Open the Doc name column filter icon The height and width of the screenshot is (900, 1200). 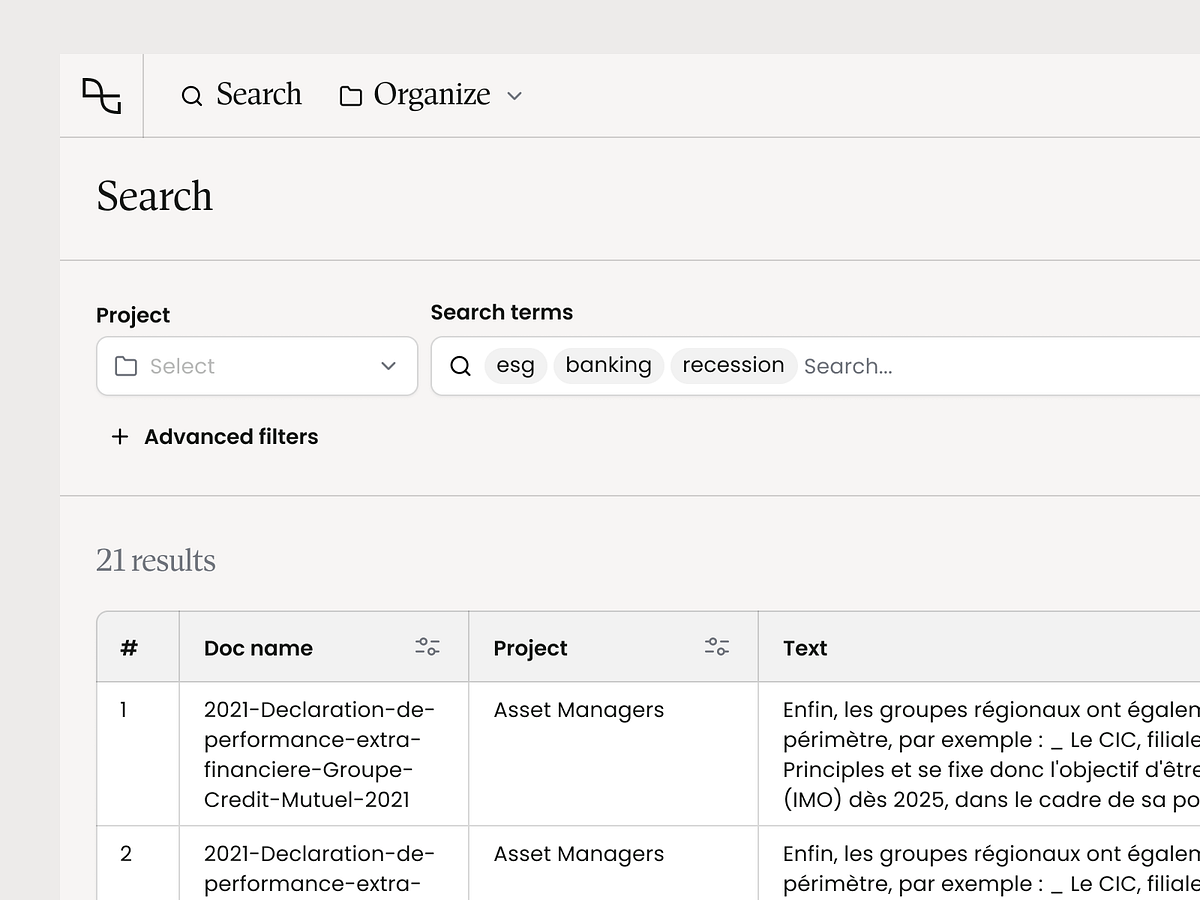pyautogui.click(x=427, y=647)
